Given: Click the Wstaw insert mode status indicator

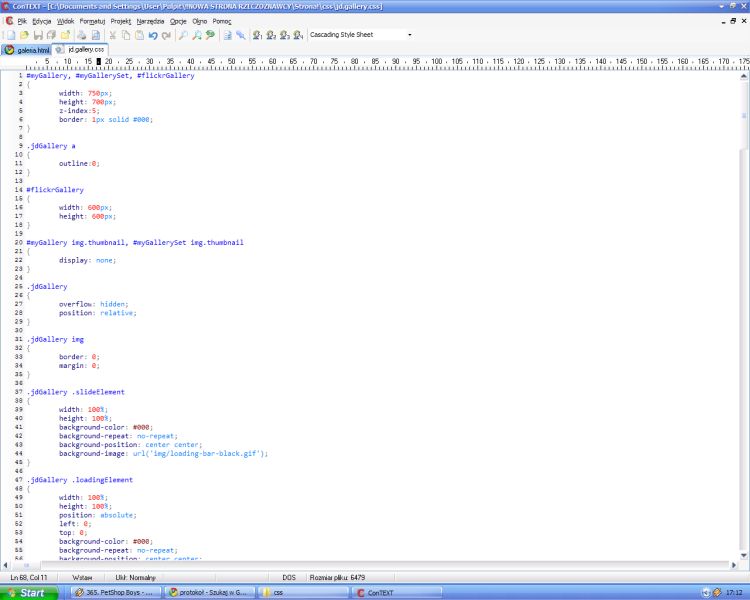Looking at the screenshot, I should pos(82,577).
